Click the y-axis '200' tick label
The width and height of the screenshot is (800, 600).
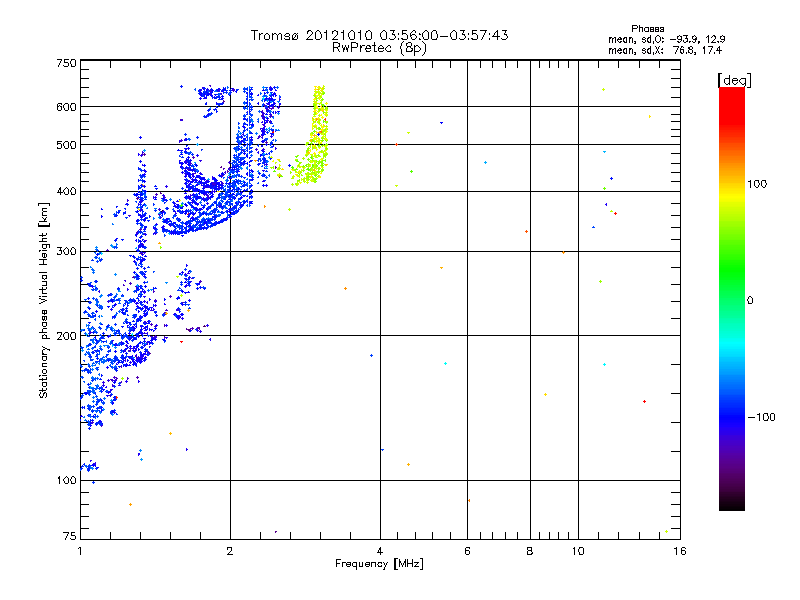[x=66, y=336]
